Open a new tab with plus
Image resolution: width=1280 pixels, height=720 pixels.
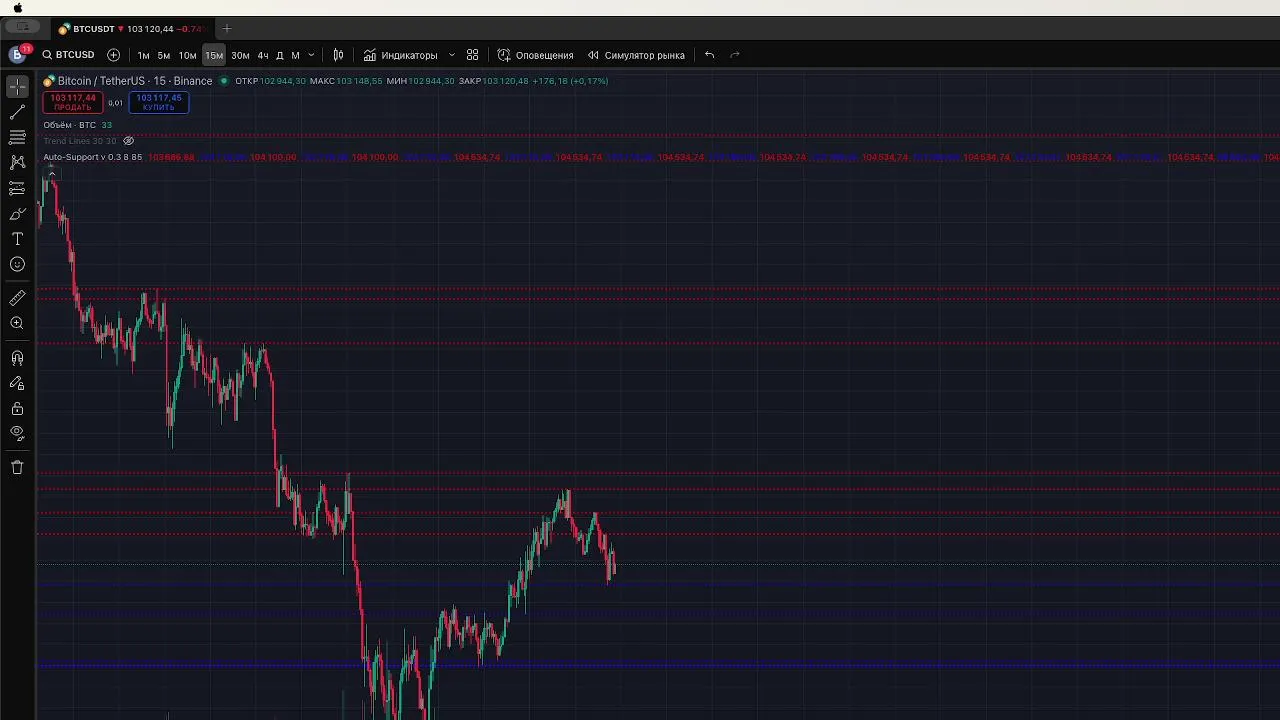coord(226,29)
